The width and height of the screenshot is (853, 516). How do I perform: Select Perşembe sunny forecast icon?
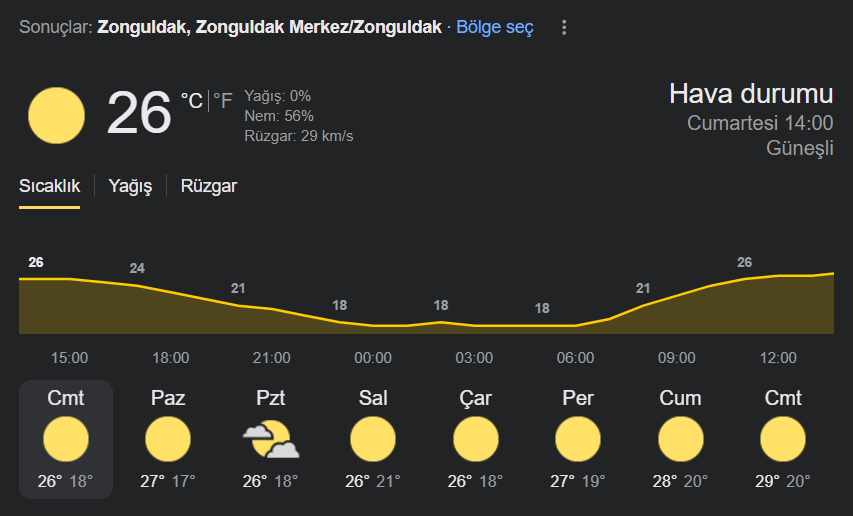click(578, 439)
